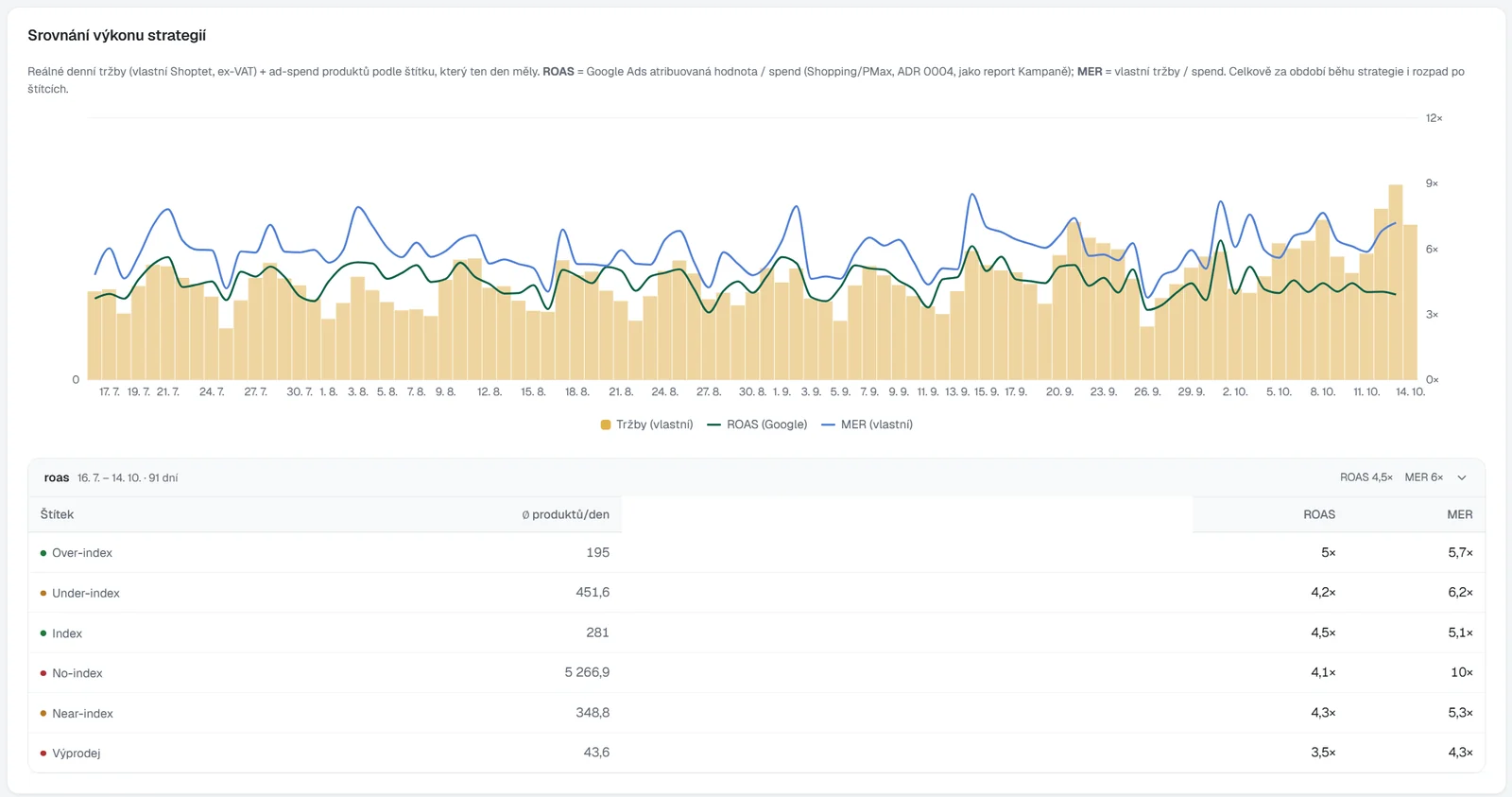Viewport: 1512px width, 797px height.
Task: Sort table by ROAS column header
Action: pos(1319,514)
